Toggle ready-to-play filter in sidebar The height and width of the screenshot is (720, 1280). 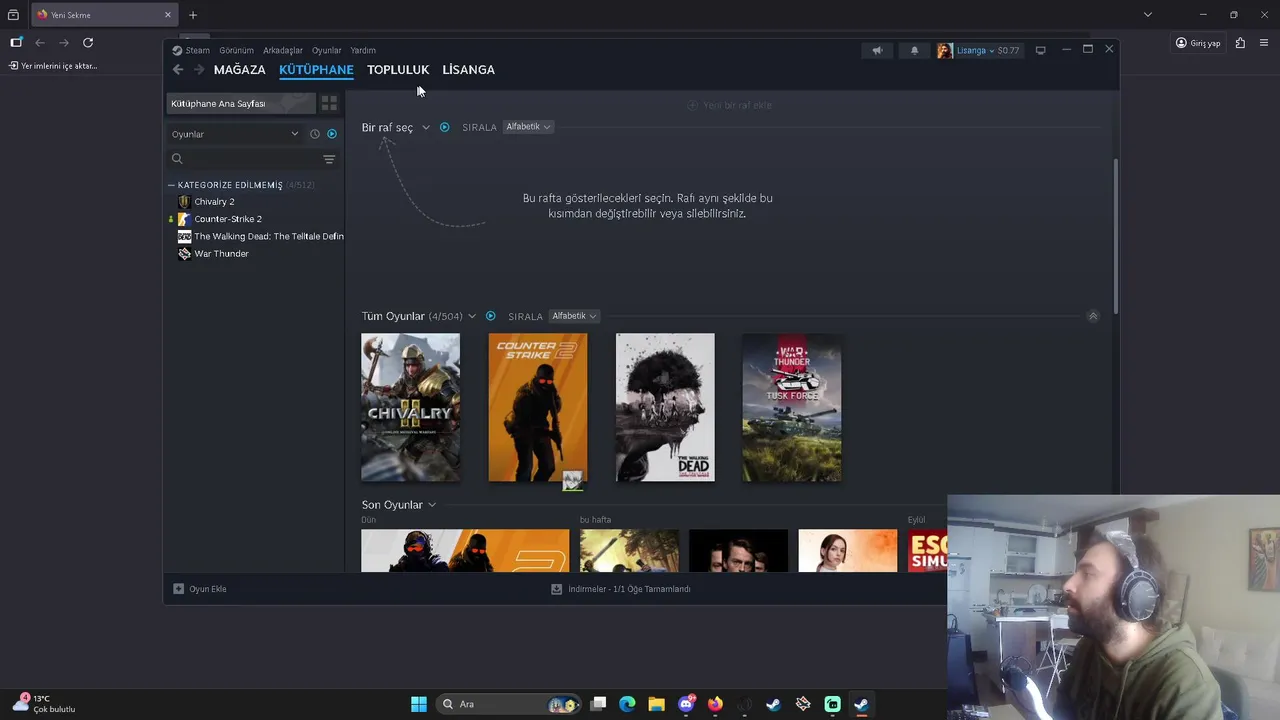(x=332, y=134)
